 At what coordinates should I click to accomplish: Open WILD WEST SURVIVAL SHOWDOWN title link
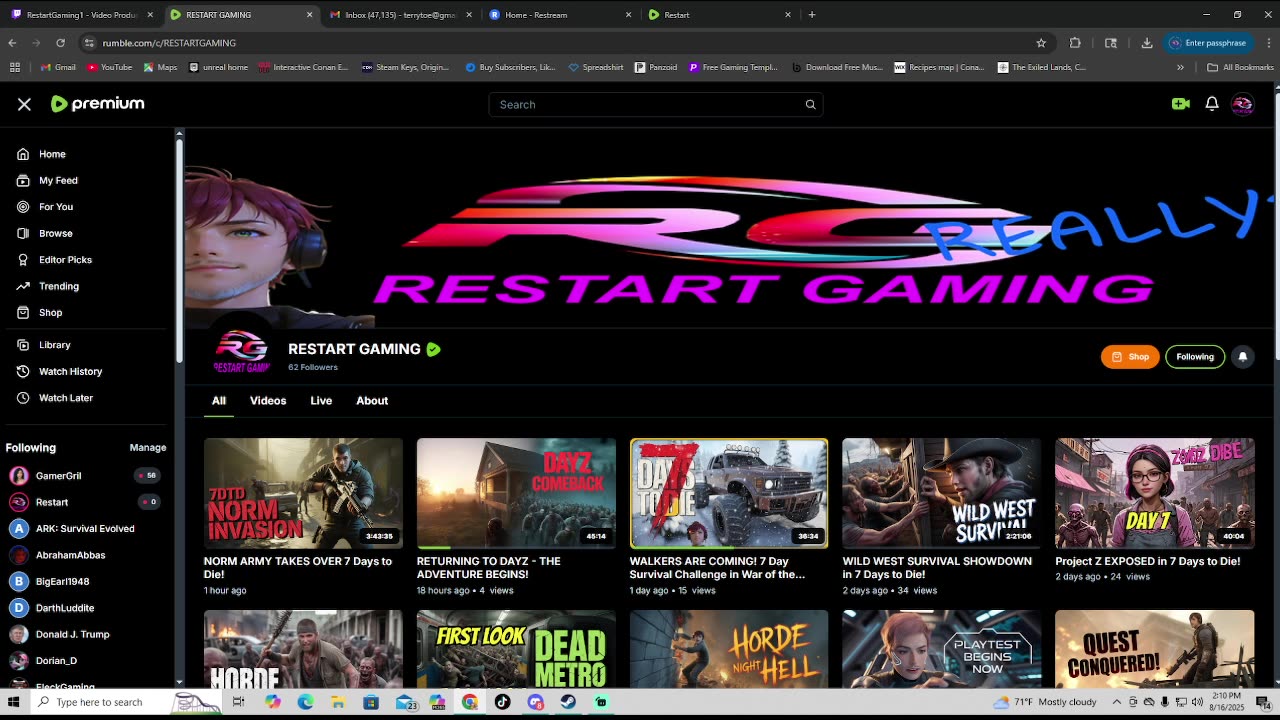click(937, 568)
